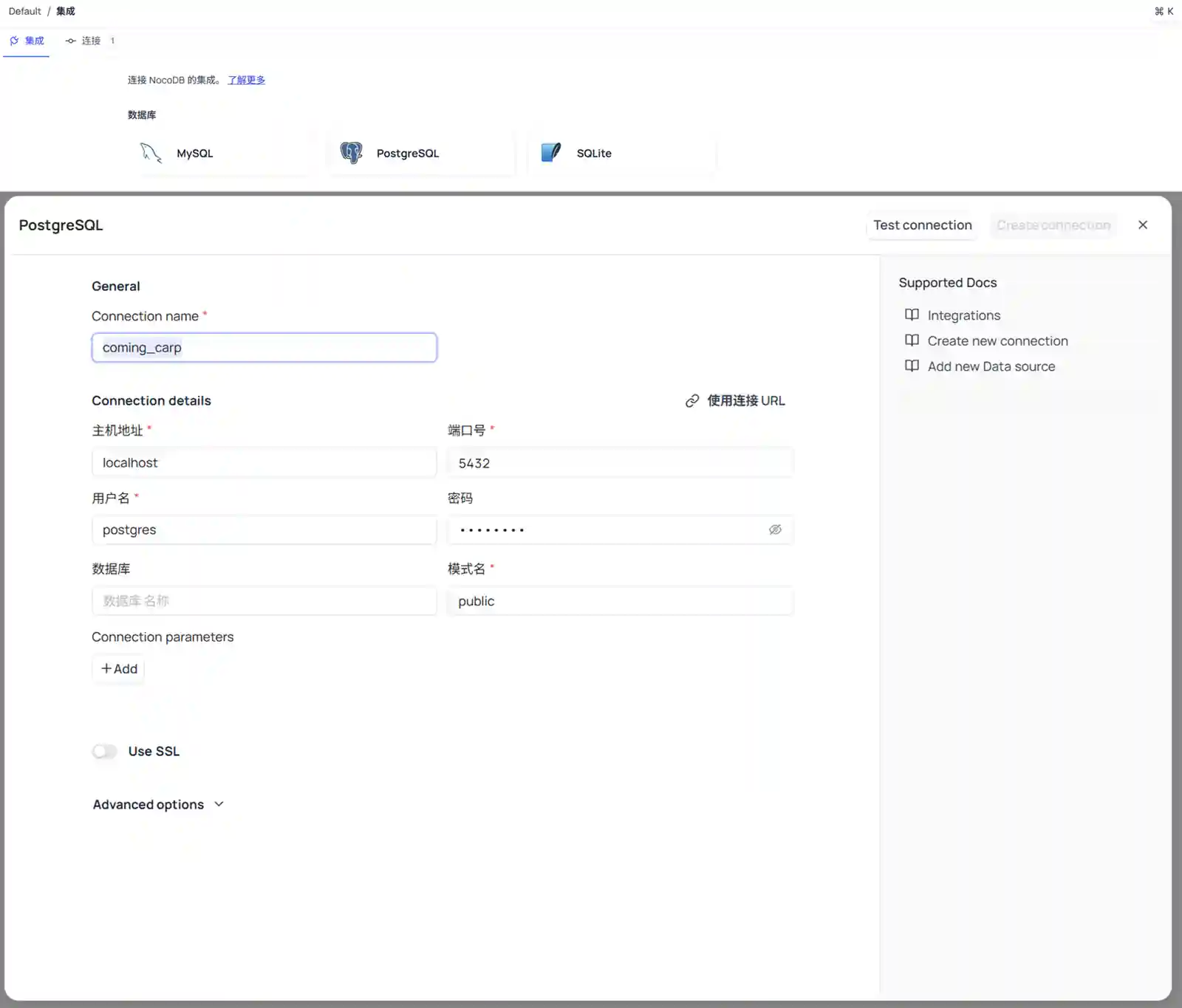Click the 数据库 名称 input field
This screenshot has width=1182, height=1008.
pyautogui.click(x=264, y=601)
